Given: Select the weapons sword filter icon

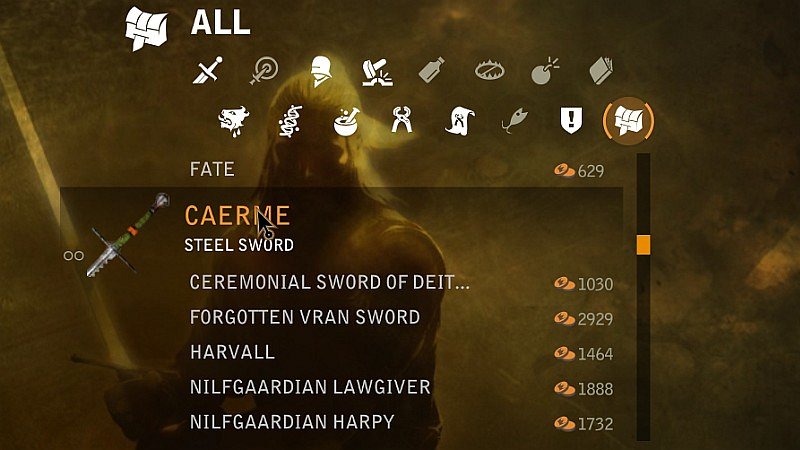Looking at the screenshot, I should coord(207,70).
